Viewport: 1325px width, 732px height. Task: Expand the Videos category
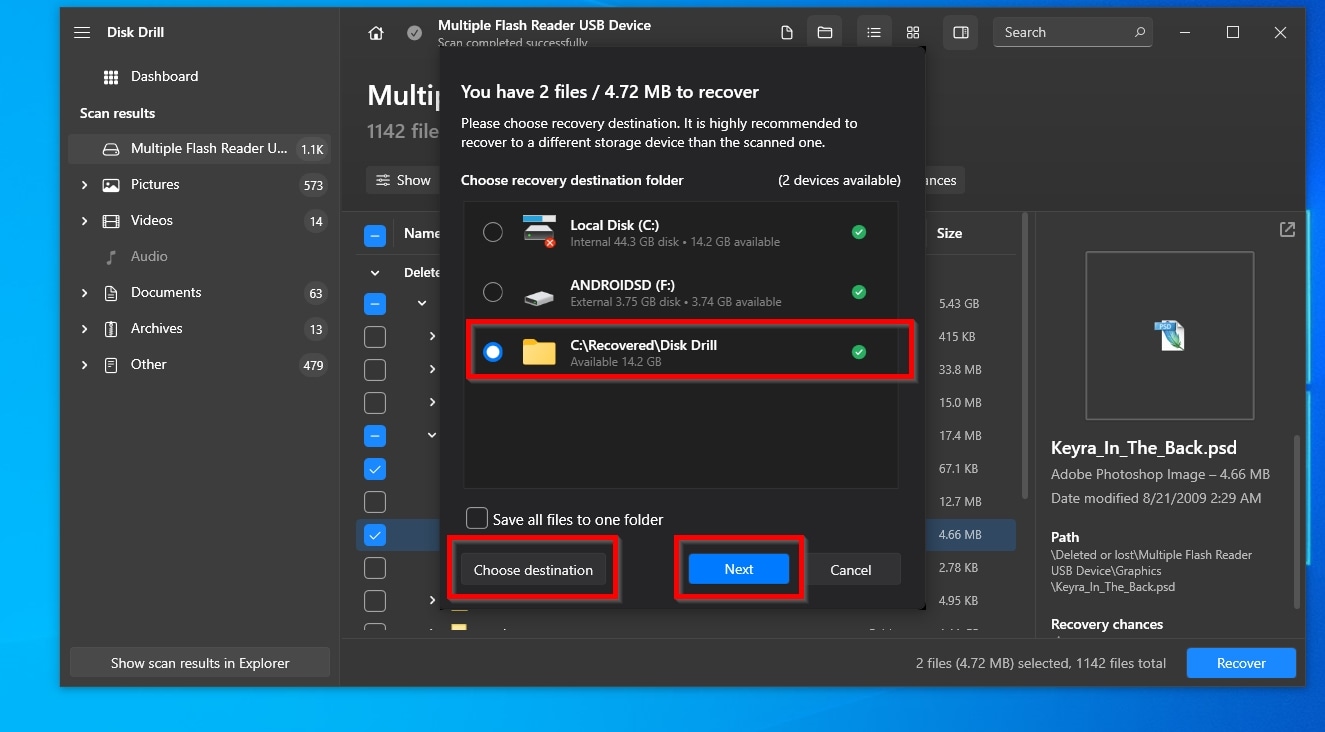(x=84, y=221)
